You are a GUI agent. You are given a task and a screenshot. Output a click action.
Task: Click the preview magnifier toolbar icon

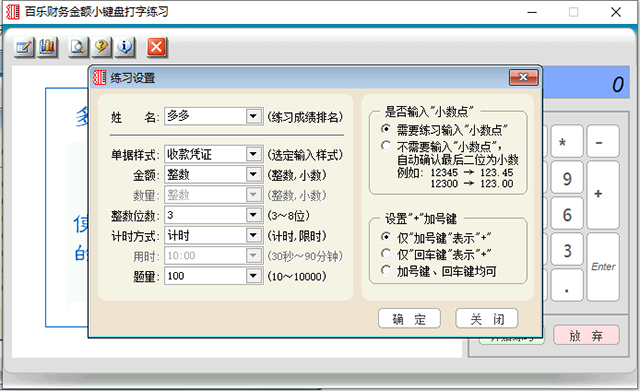click(78, 47)
